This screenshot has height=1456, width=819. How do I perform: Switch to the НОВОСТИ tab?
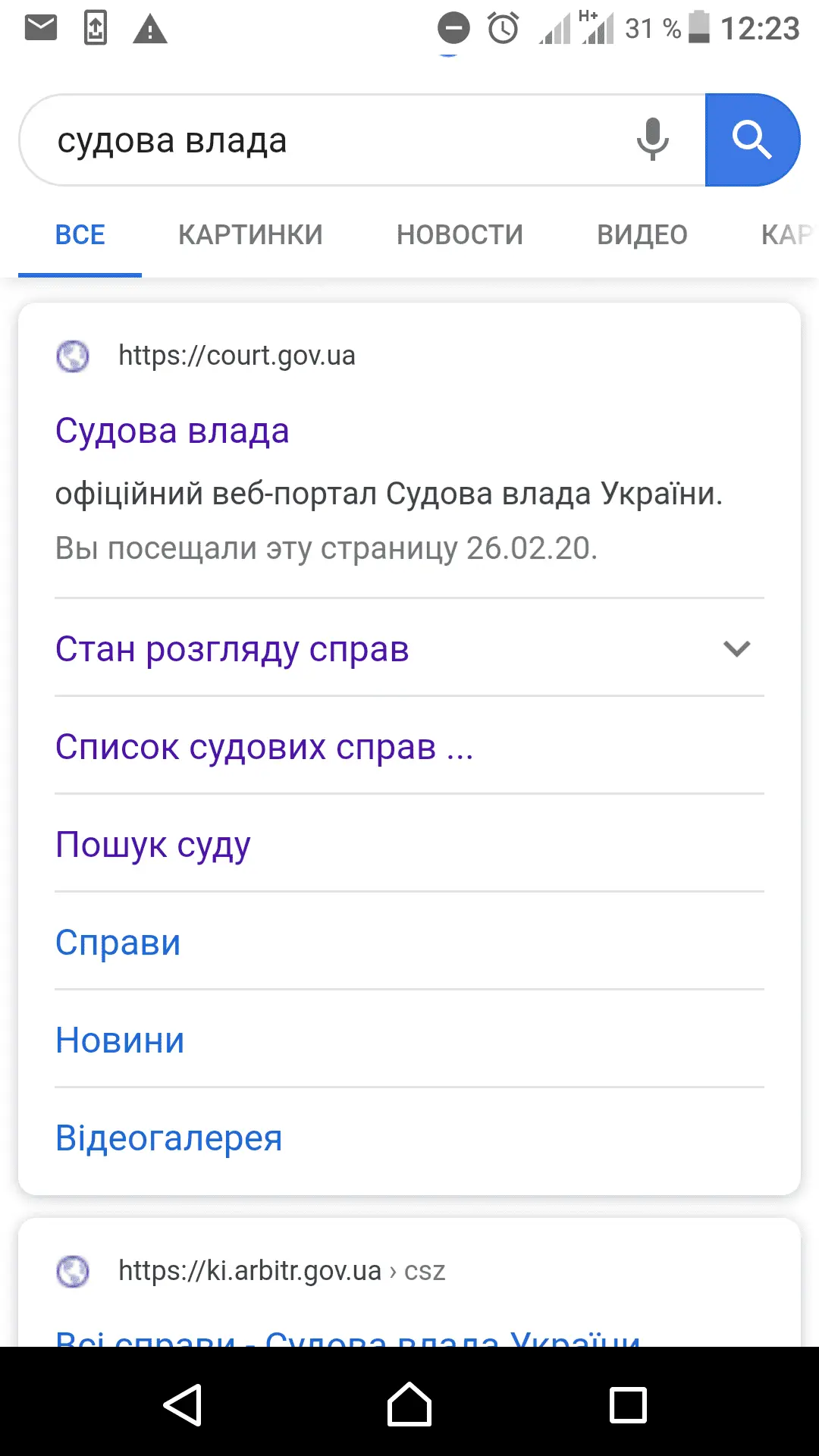click(x=460, y=235)
